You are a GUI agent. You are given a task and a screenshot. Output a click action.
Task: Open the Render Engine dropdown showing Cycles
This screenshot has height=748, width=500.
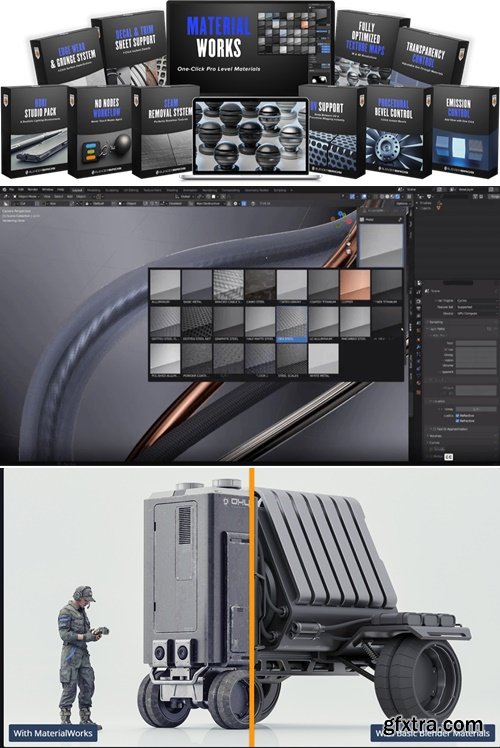(x=476, y=301)
